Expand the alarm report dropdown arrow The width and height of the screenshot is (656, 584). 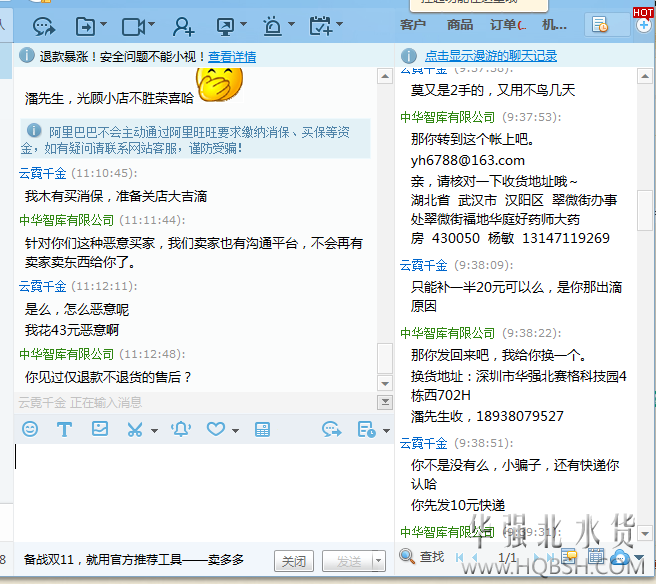coord(291,24)
